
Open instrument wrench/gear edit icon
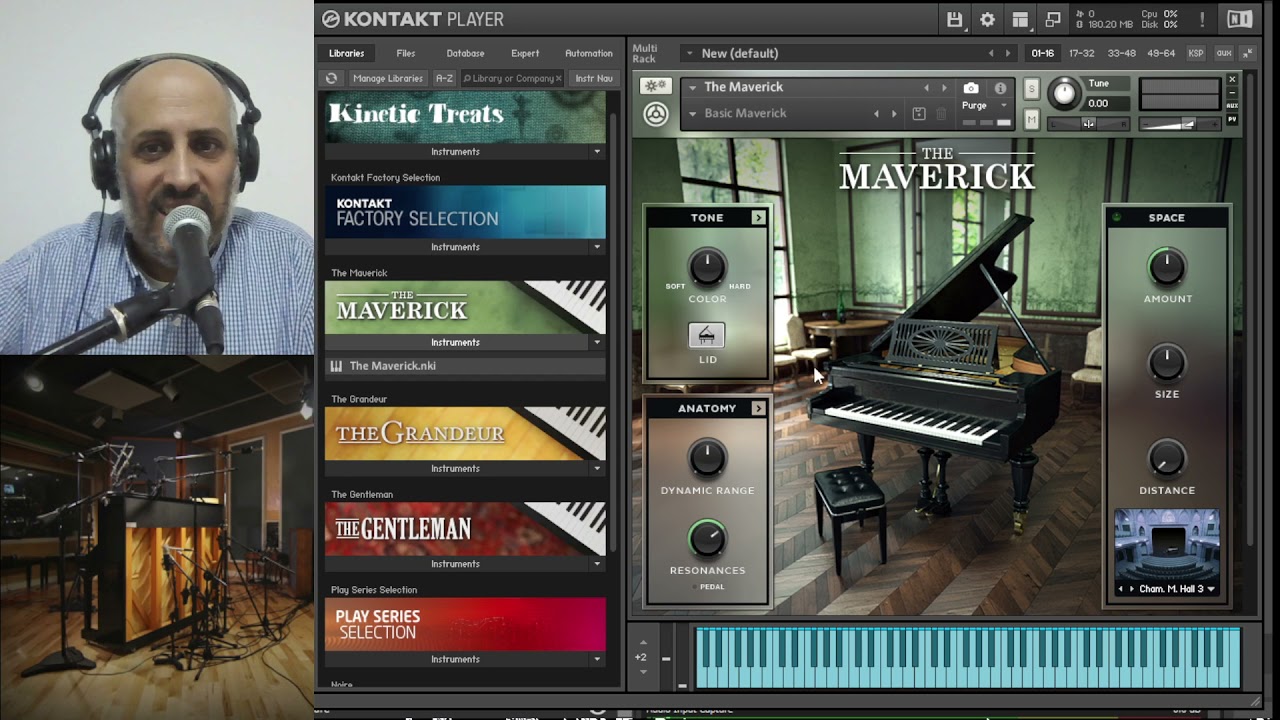pos(655,87)
